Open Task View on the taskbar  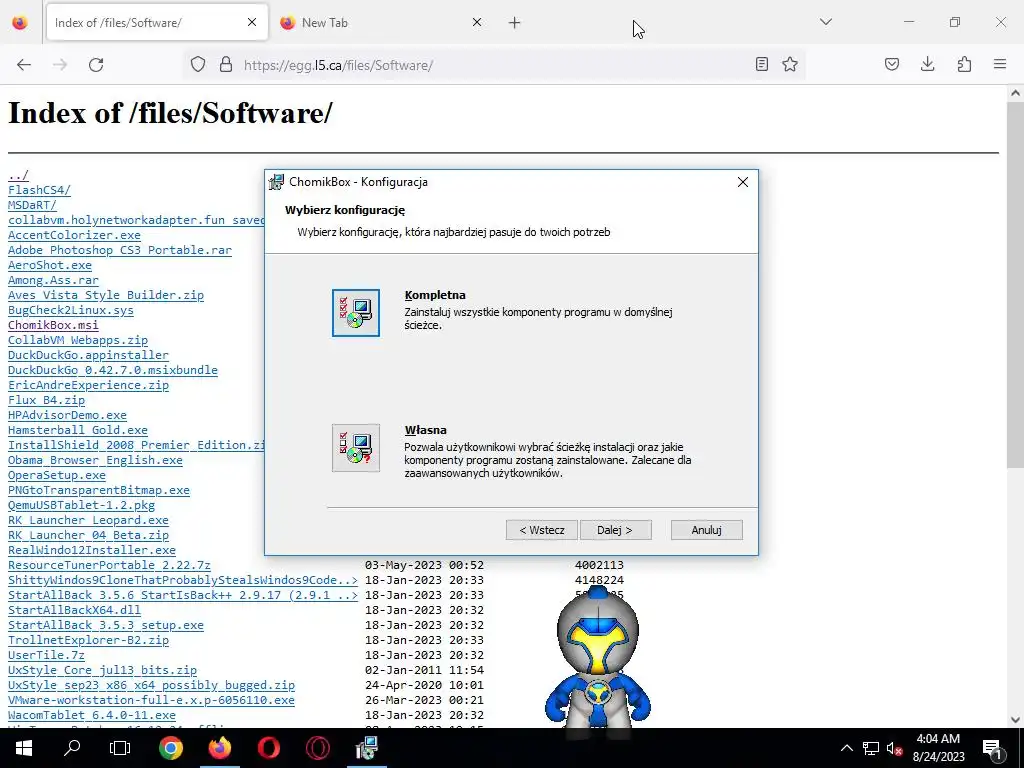pyautogui.click(x=120, y=748)
